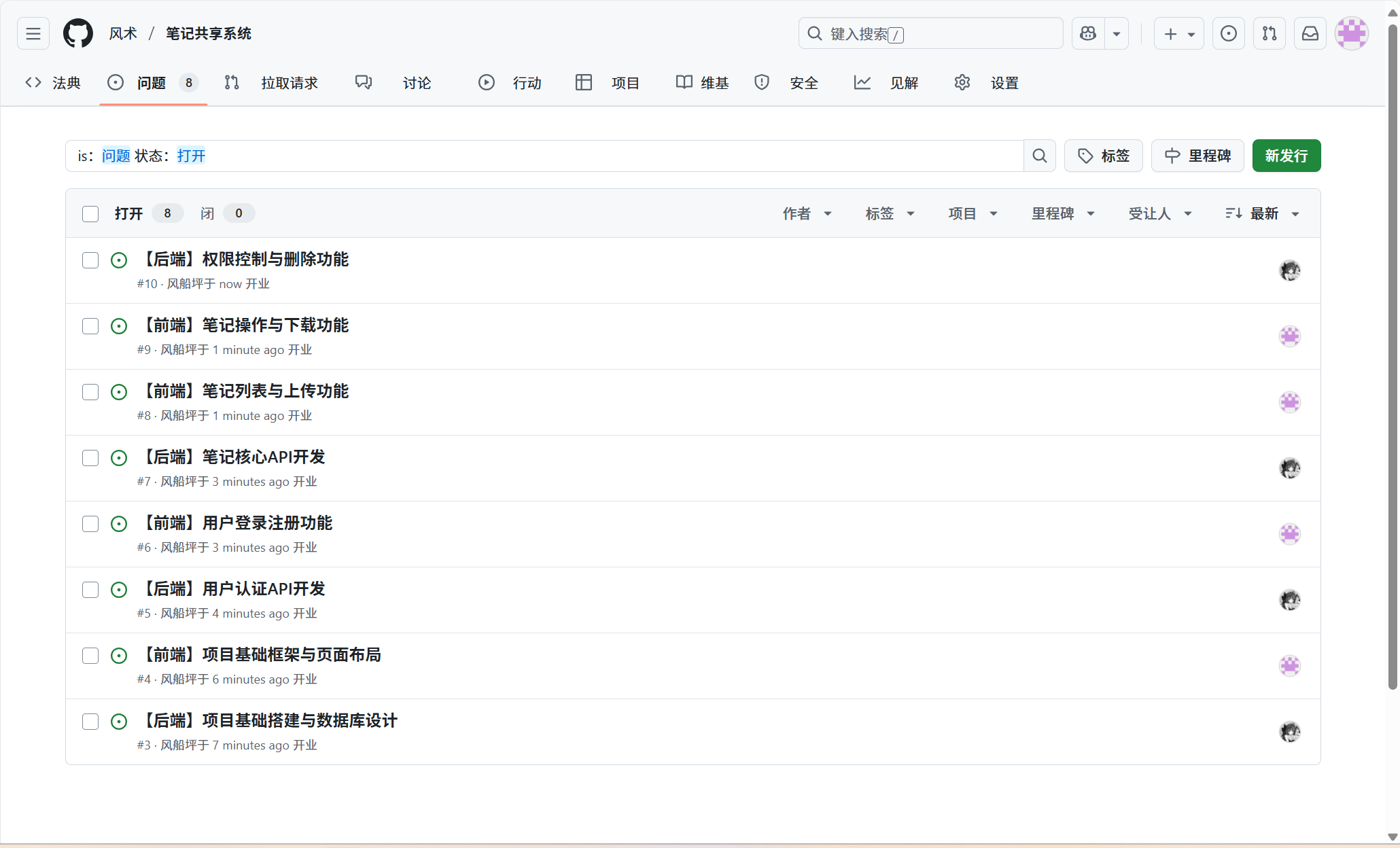Click the GitHub logo icon

78,33
